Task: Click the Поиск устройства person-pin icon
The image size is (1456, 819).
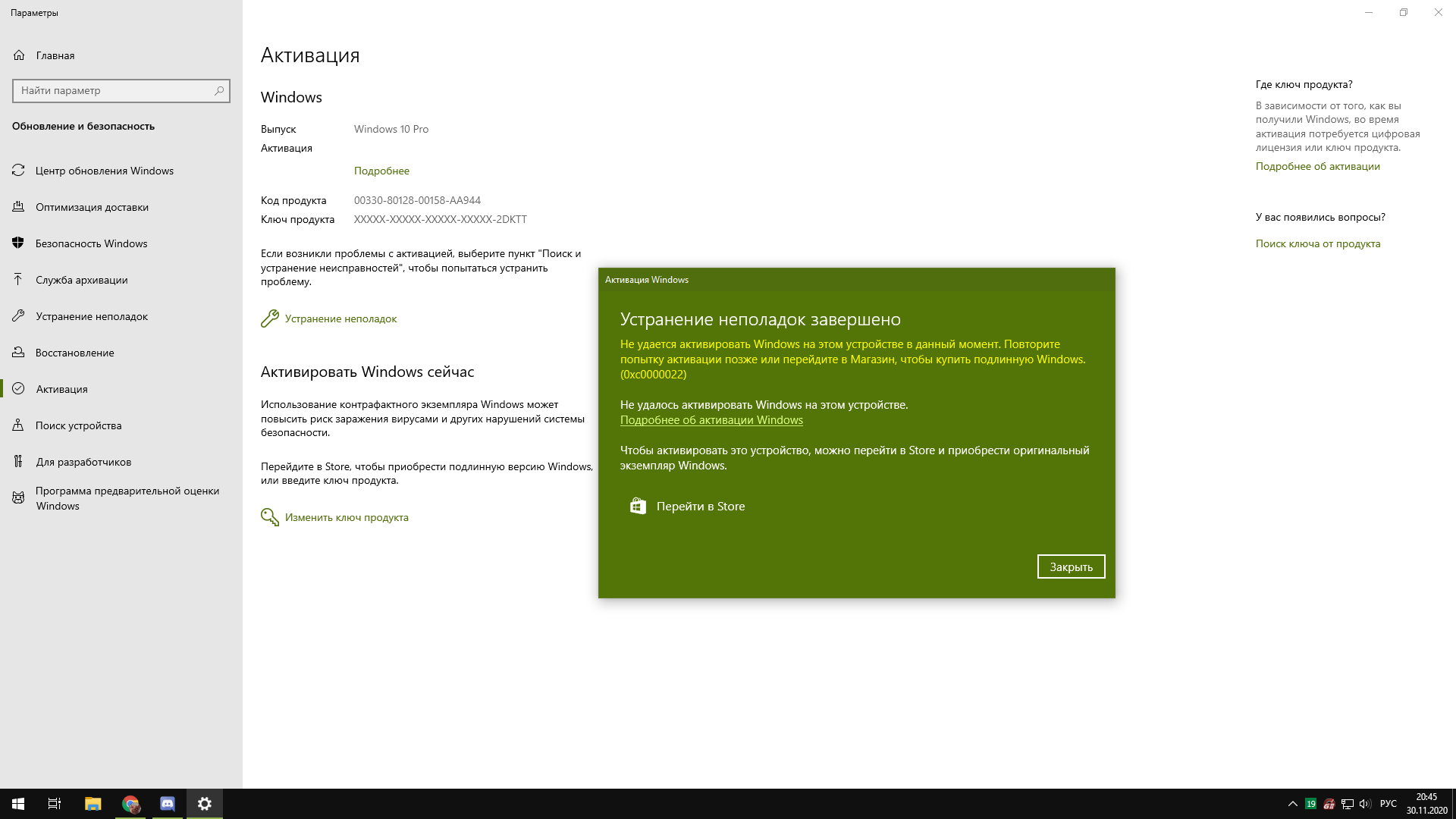Action: [19, 425]
